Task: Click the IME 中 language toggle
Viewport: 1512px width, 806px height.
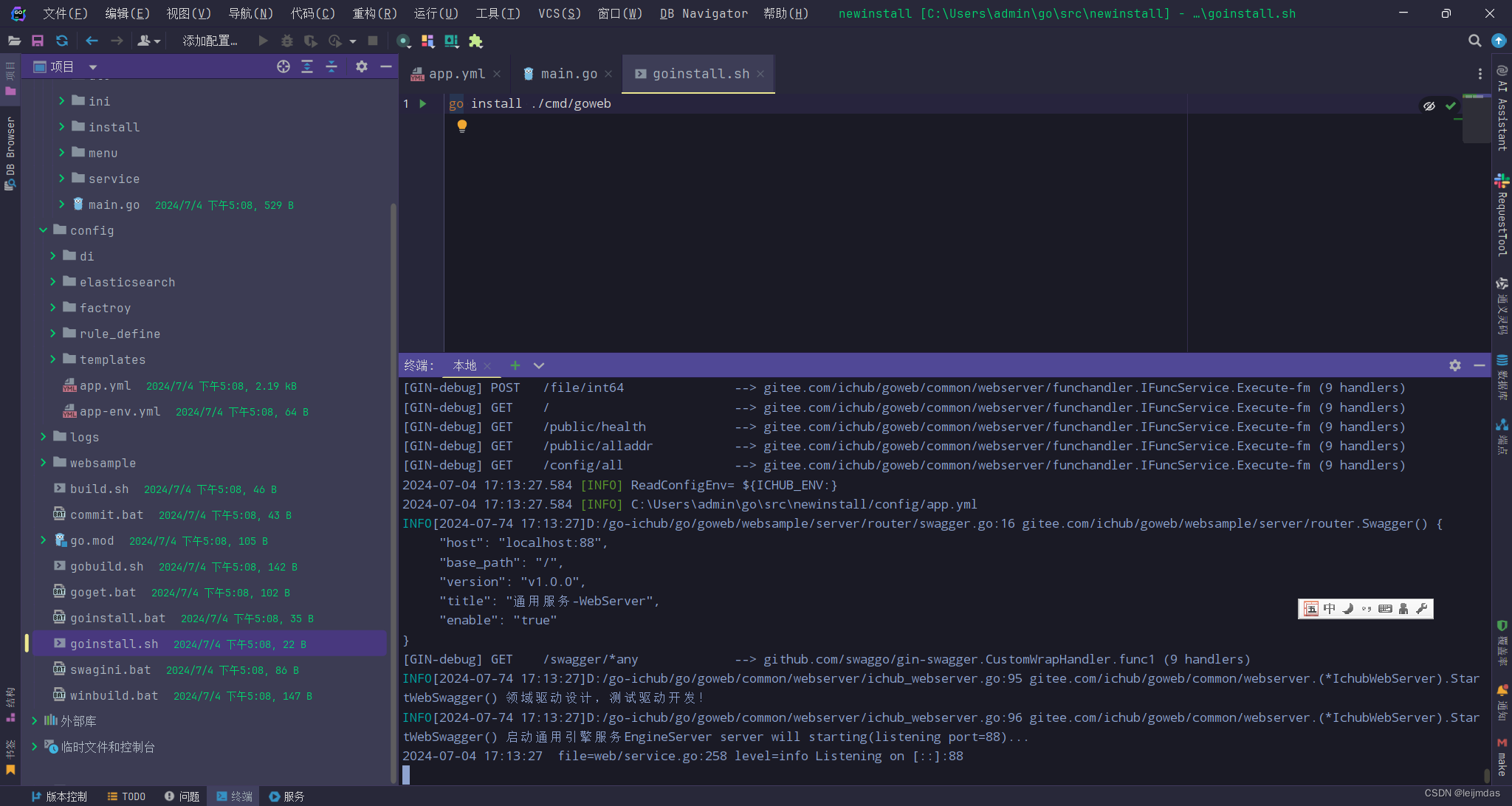Action: pos(1329,608)
